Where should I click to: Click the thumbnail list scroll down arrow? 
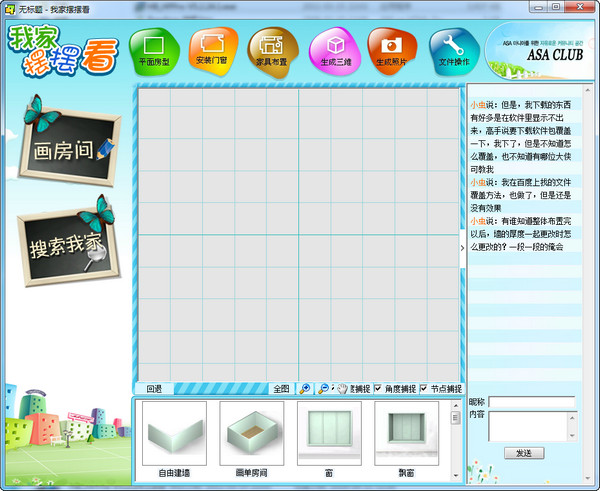(455, 475)
